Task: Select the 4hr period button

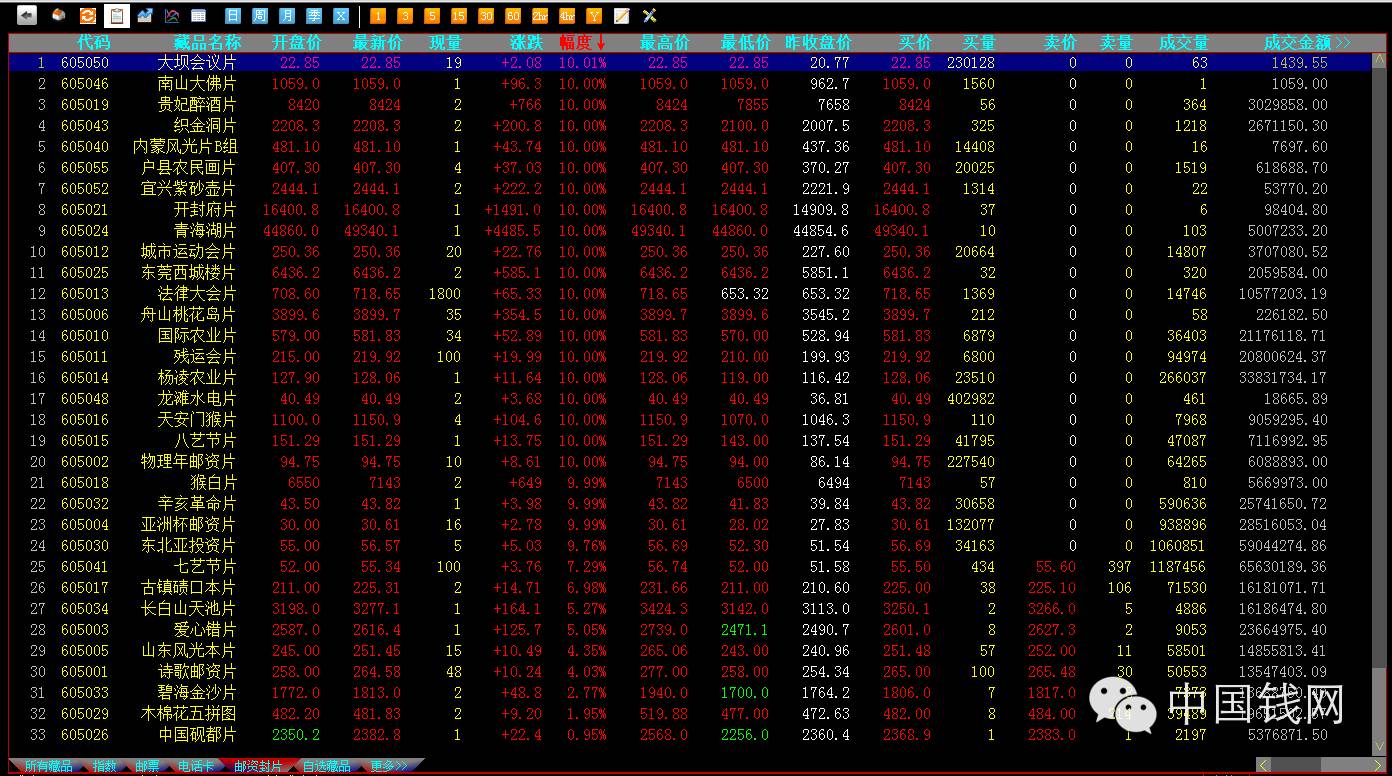Action: tap(567, 16)
